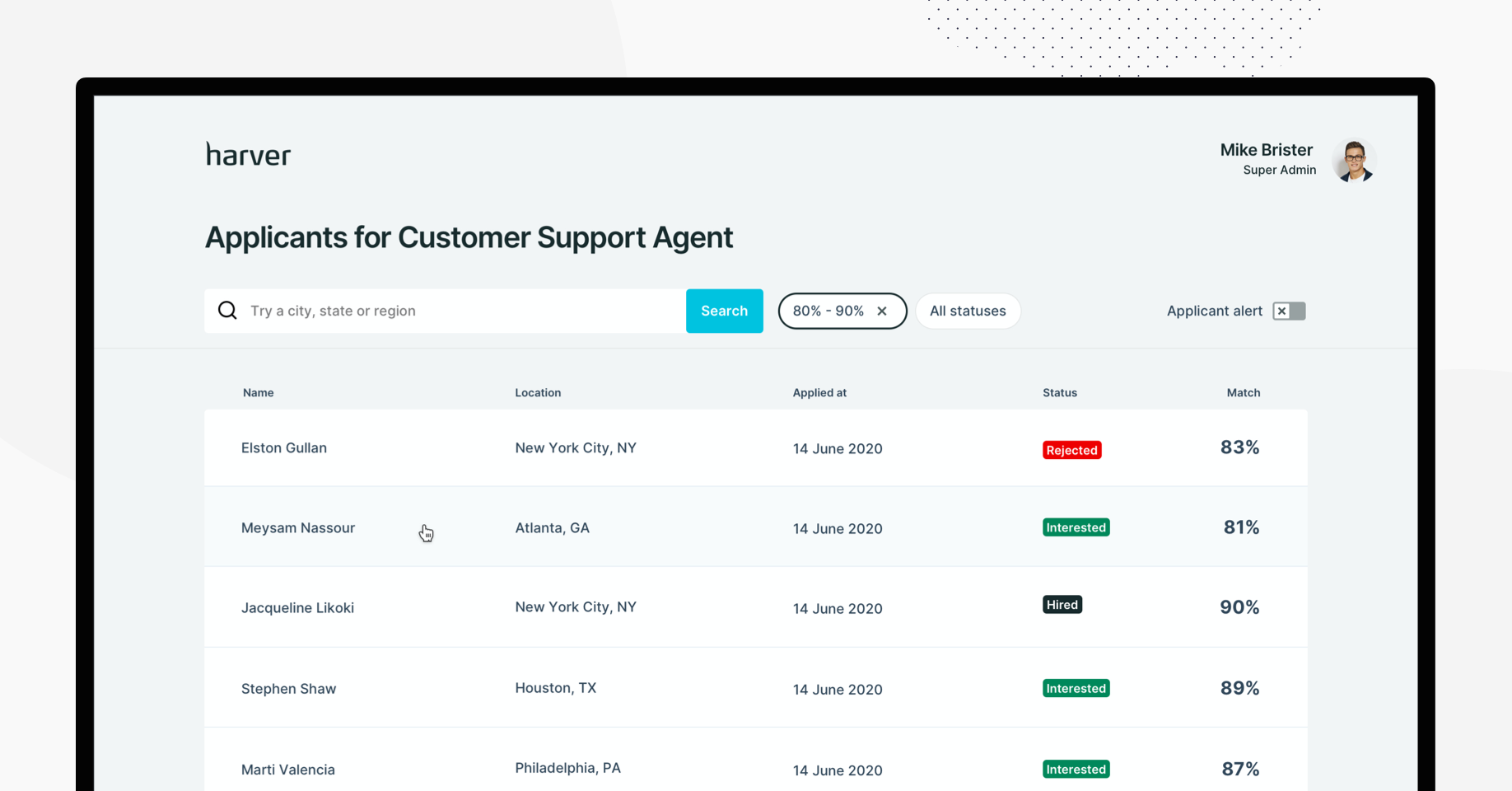The width and height of the screenshot is (1512, 791).
Task: Click the search magnifier icon
Action: pos(227,311)
